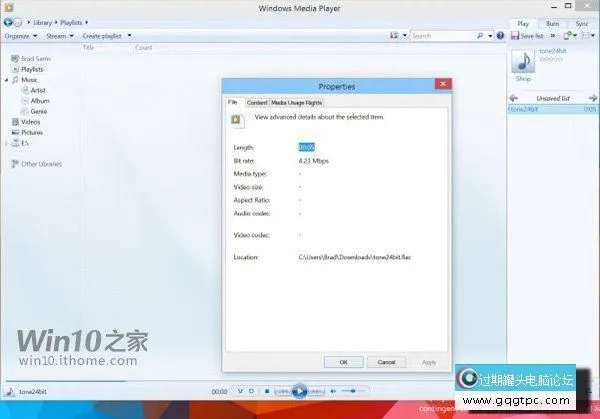600x419 pixels.
Task: Open the Stream dropdown menu
Action: [59, 35]
